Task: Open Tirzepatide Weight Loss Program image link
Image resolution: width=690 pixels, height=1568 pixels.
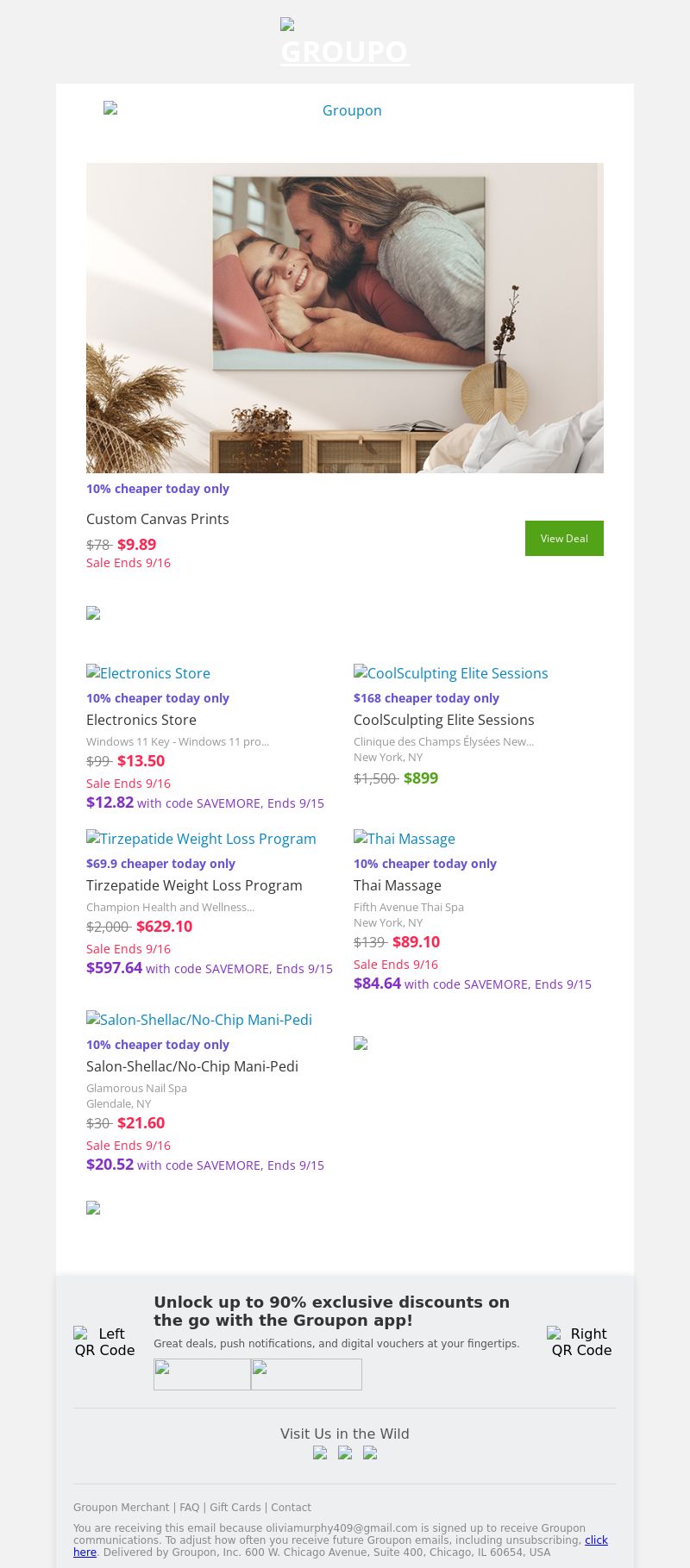Action: tap(201, 839)
